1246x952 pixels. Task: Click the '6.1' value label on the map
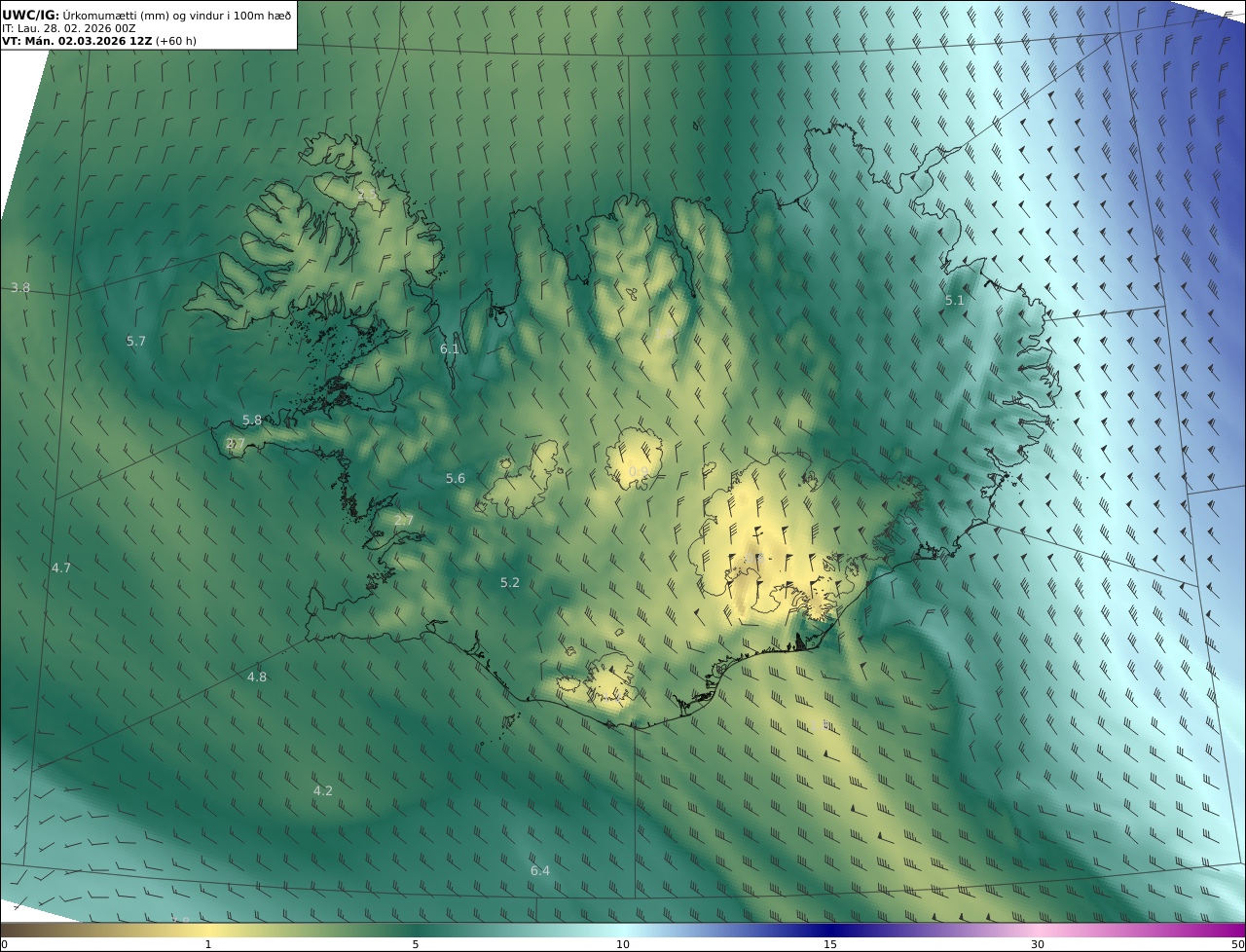450,348
